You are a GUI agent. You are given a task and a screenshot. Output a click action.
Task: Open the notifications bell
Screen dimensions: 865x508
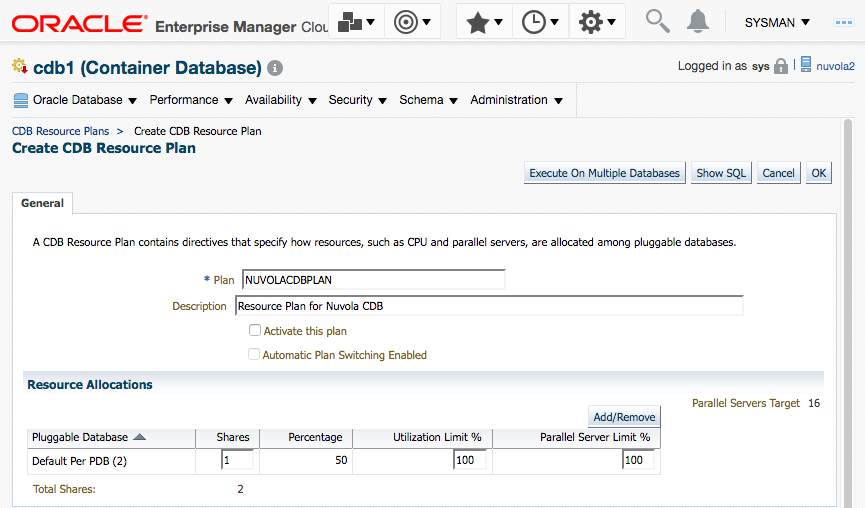pos(697,22)
